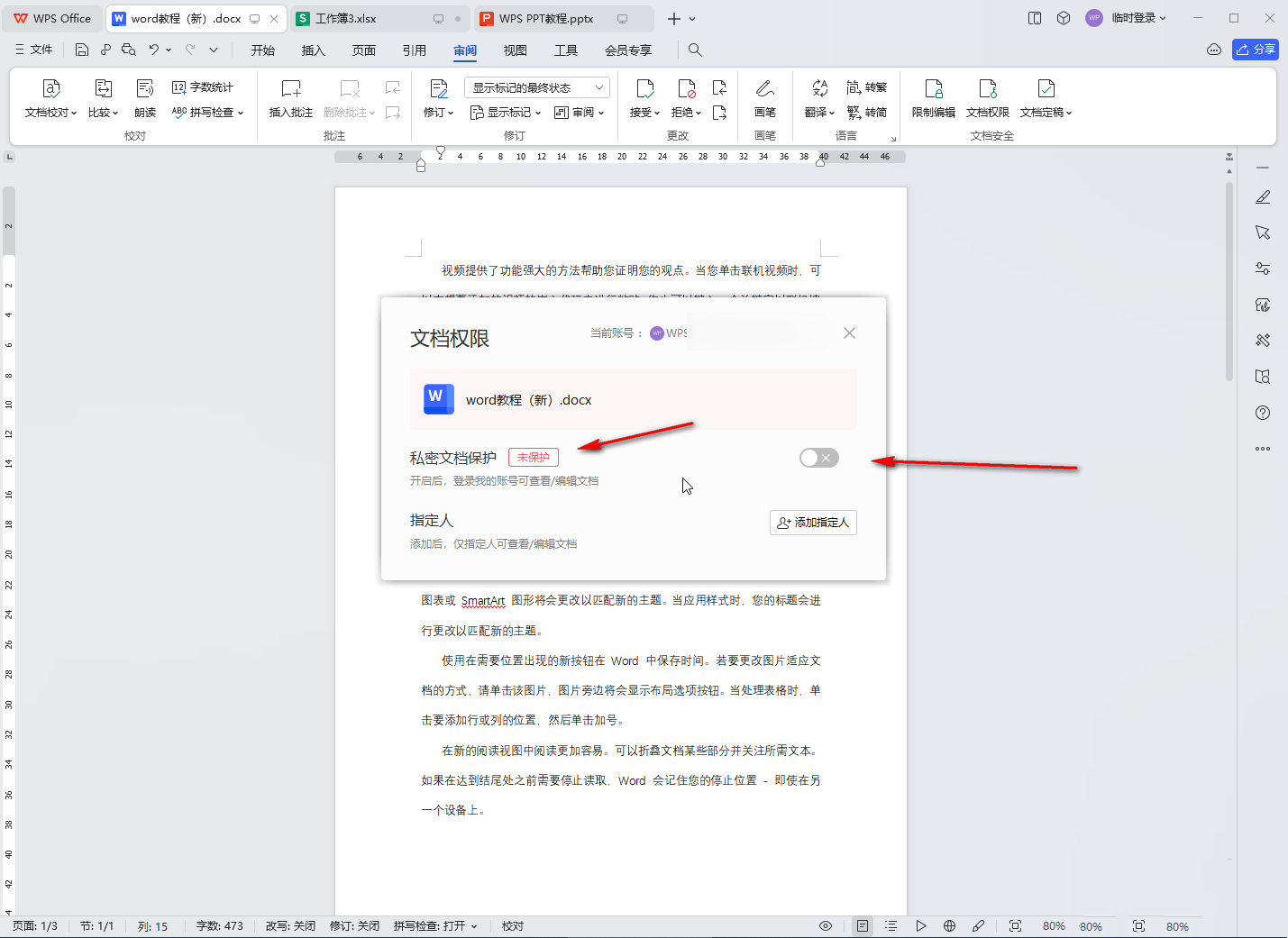Switch to the 视图 ribbon tab
1288x938 pixels.
click(x=516, y=50)
